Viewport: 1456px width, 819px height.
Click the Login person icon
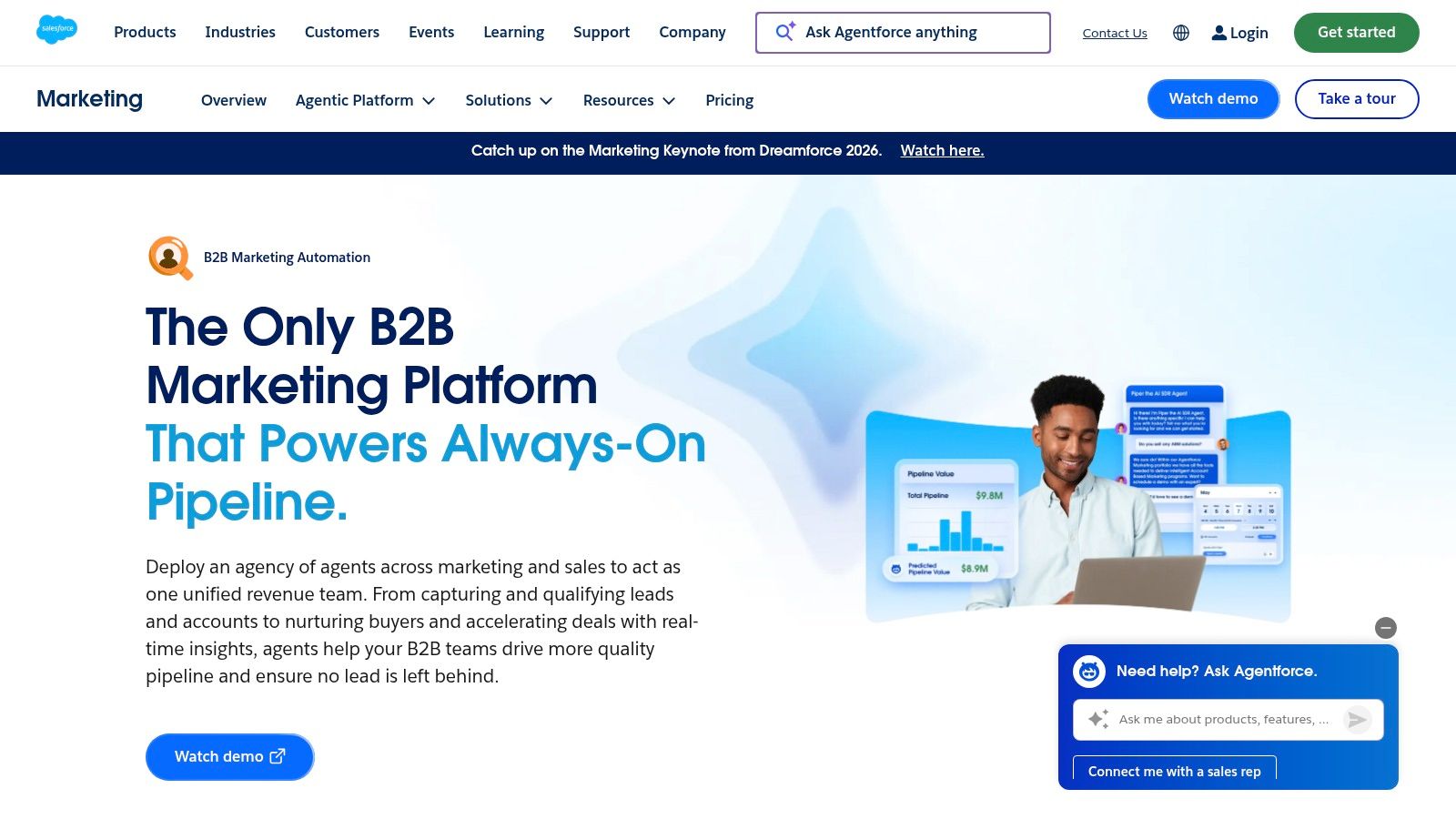coord(1219,33)
